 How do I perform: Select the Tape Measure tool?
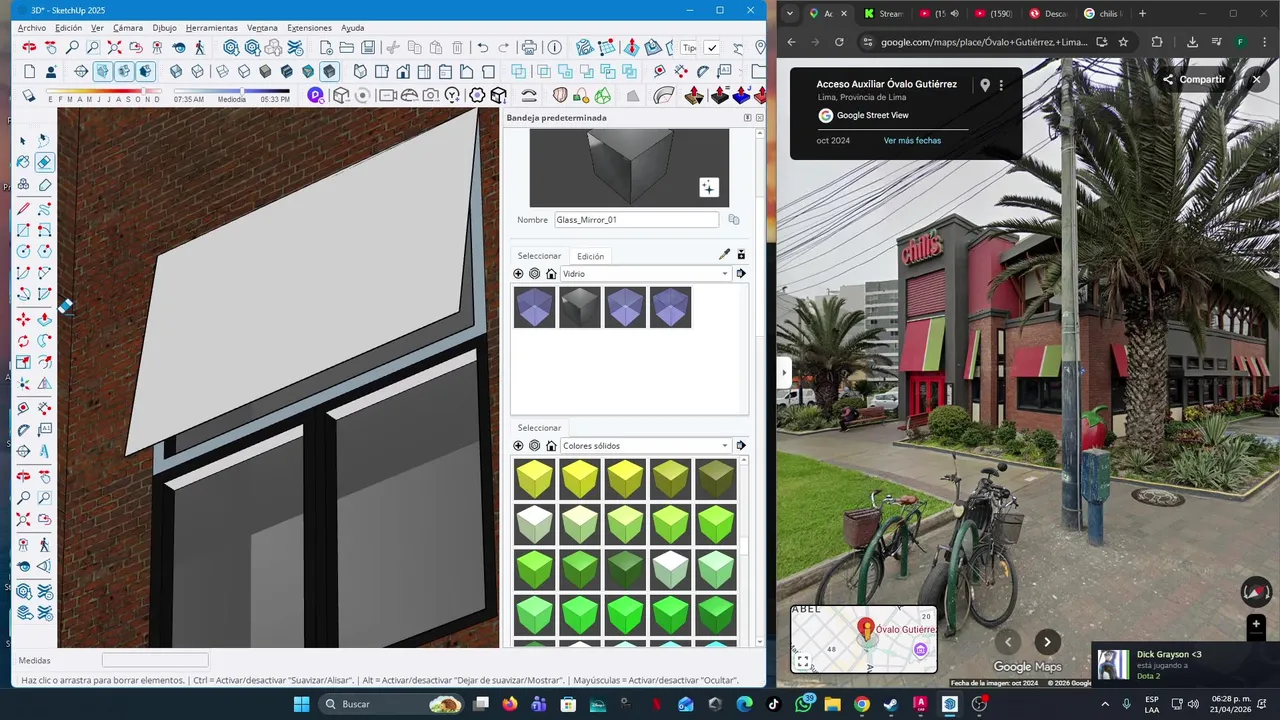23,408
